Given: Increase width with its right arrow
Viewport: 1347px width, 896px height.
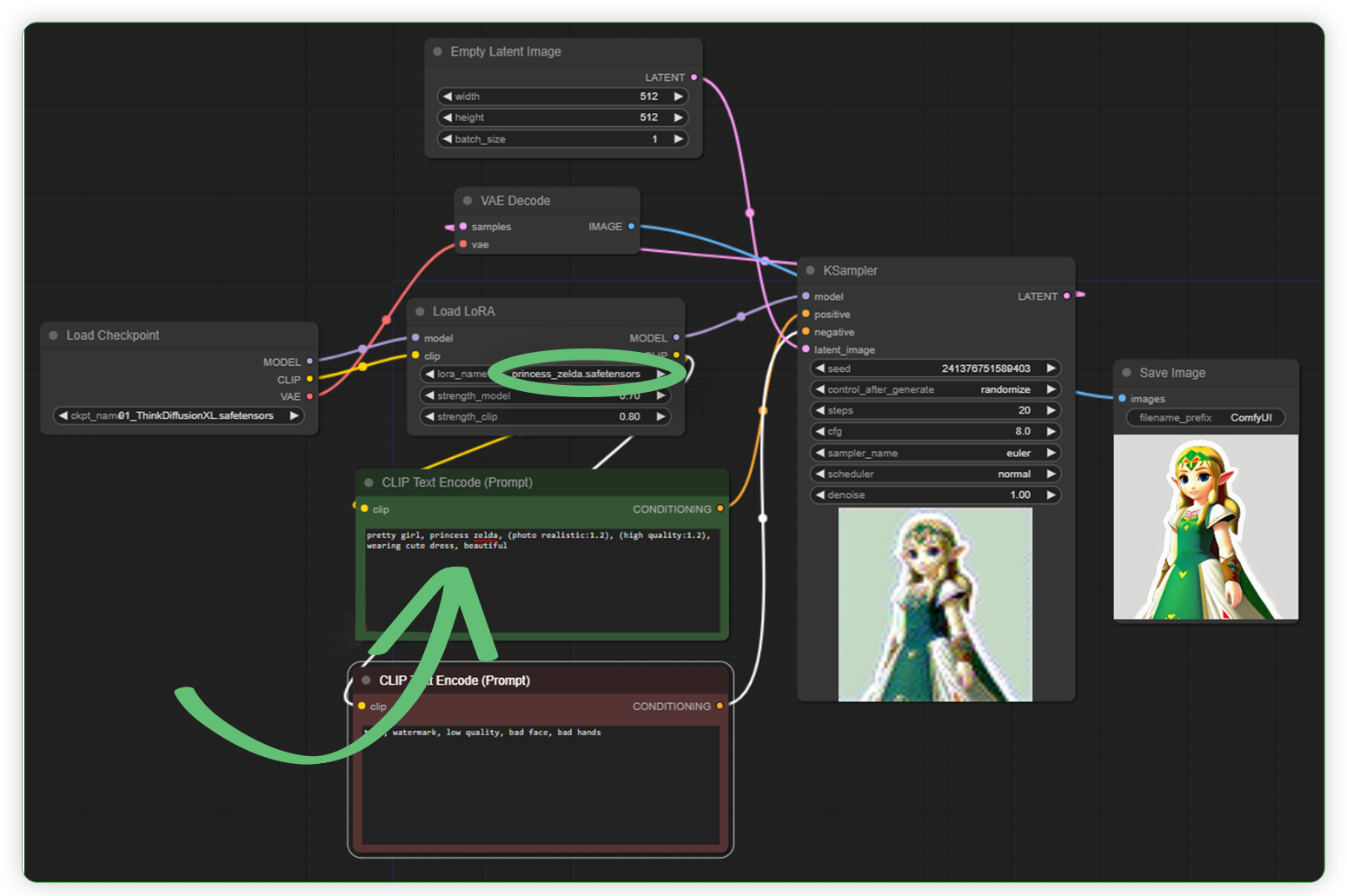Looking at the screenshot, I should [x=679, y=96].
